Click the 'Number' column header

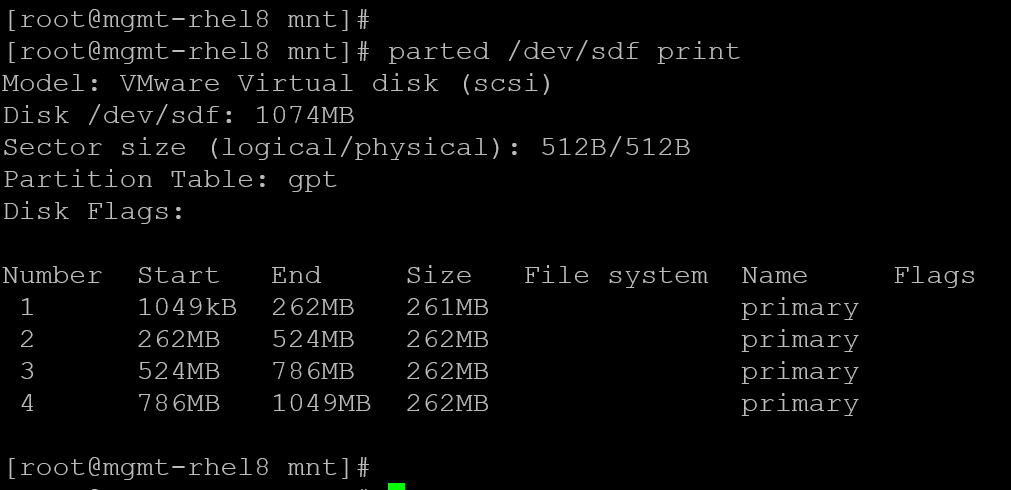[x=52, y=276]
